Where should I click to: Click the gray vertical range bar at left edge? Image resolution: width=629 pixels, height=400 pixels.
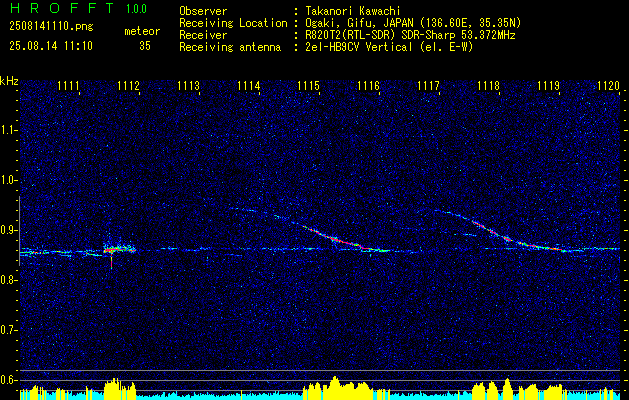click(x=19, y=231)
